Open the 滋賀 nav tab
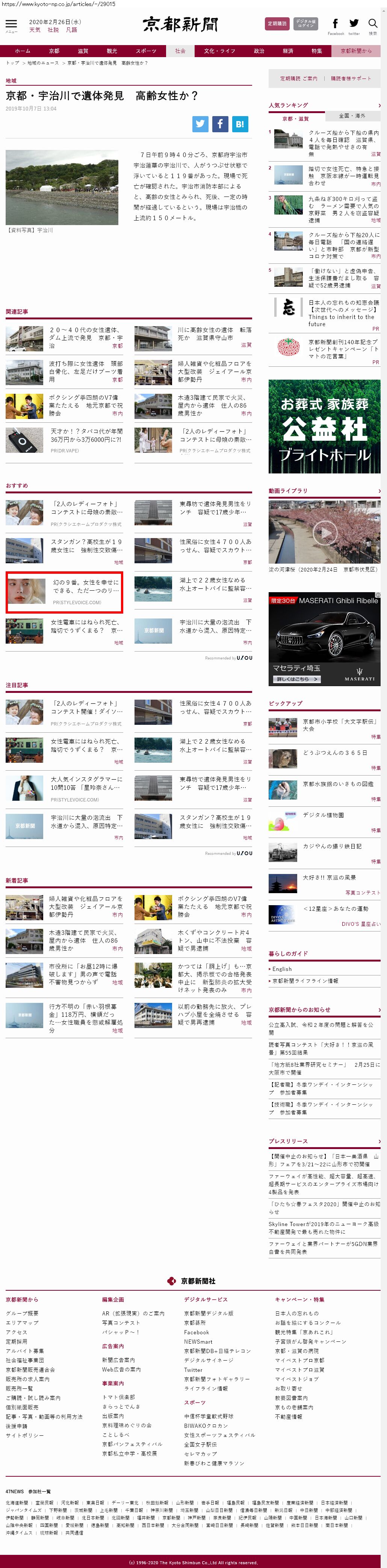387x1568 pixels. pos(83,51)
